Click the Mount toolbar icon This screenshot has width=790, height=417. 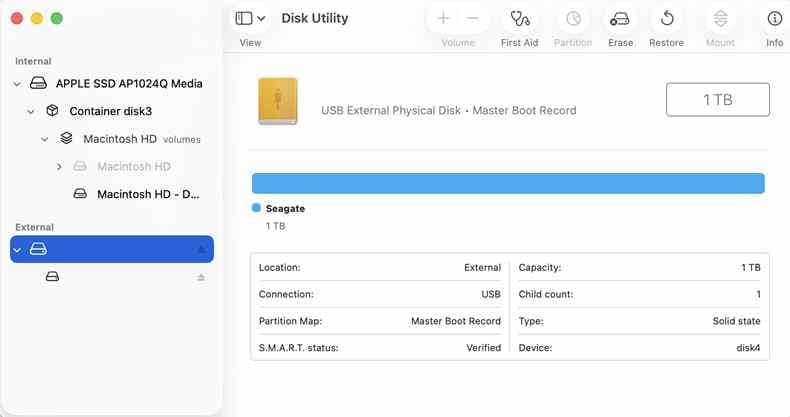(720, 19)
